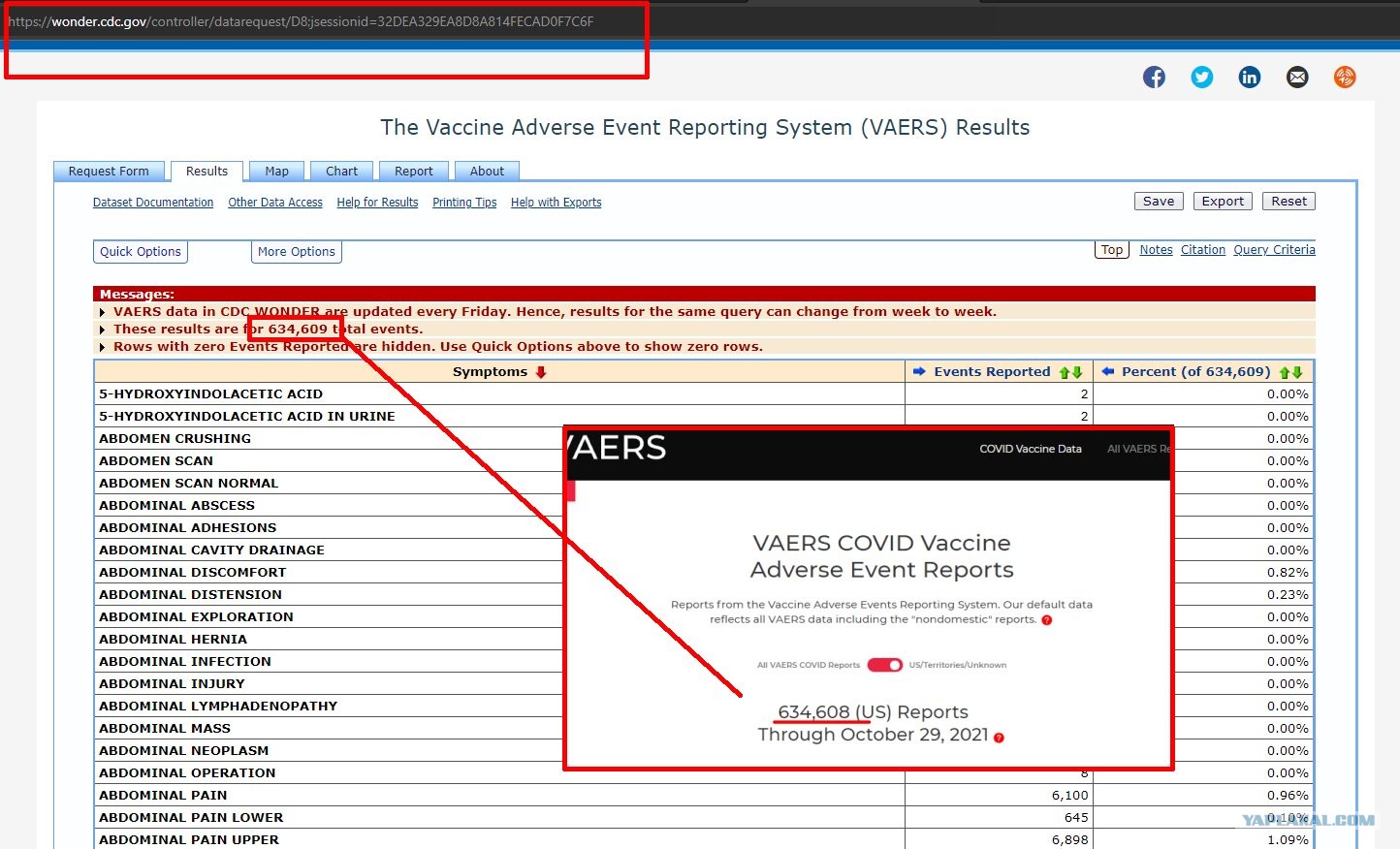Click the Top button
Image resolution: width=1400 pixels, height=849 pixels.
pyautogui.click(x=1112, y=250)
